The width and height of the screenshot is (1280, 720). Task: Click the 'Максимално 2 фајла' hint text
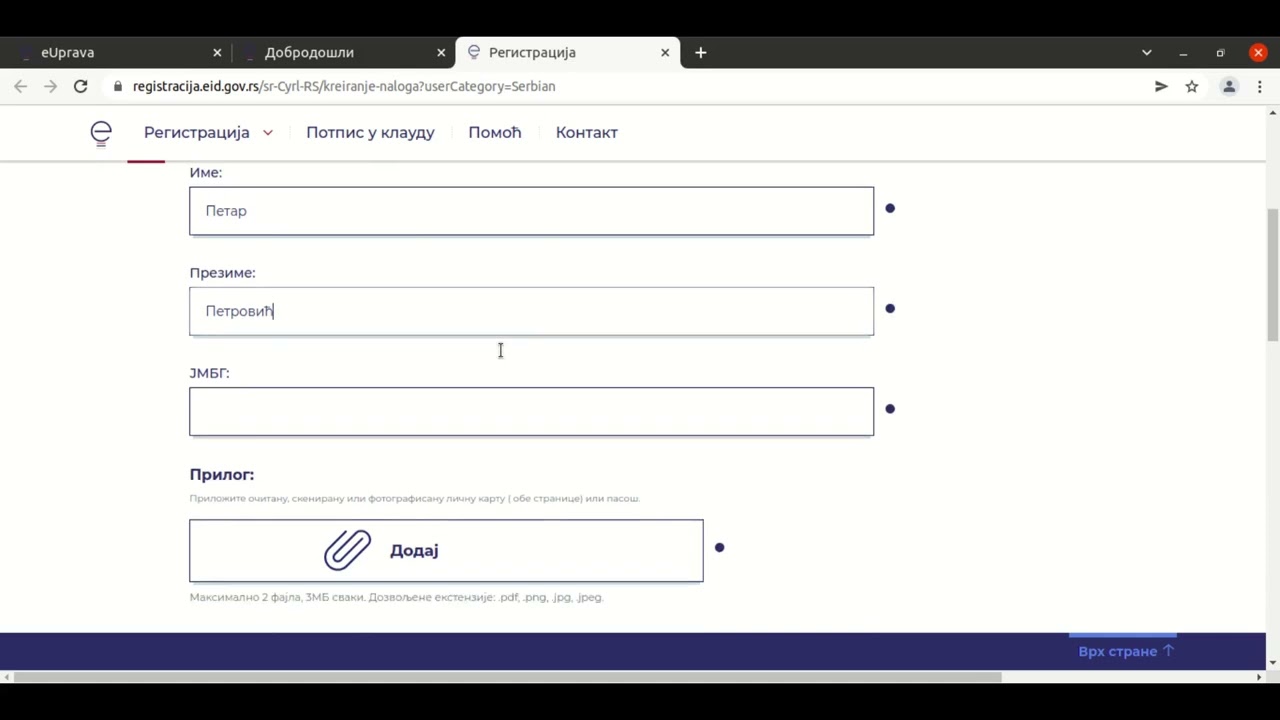tap(396, 597)
